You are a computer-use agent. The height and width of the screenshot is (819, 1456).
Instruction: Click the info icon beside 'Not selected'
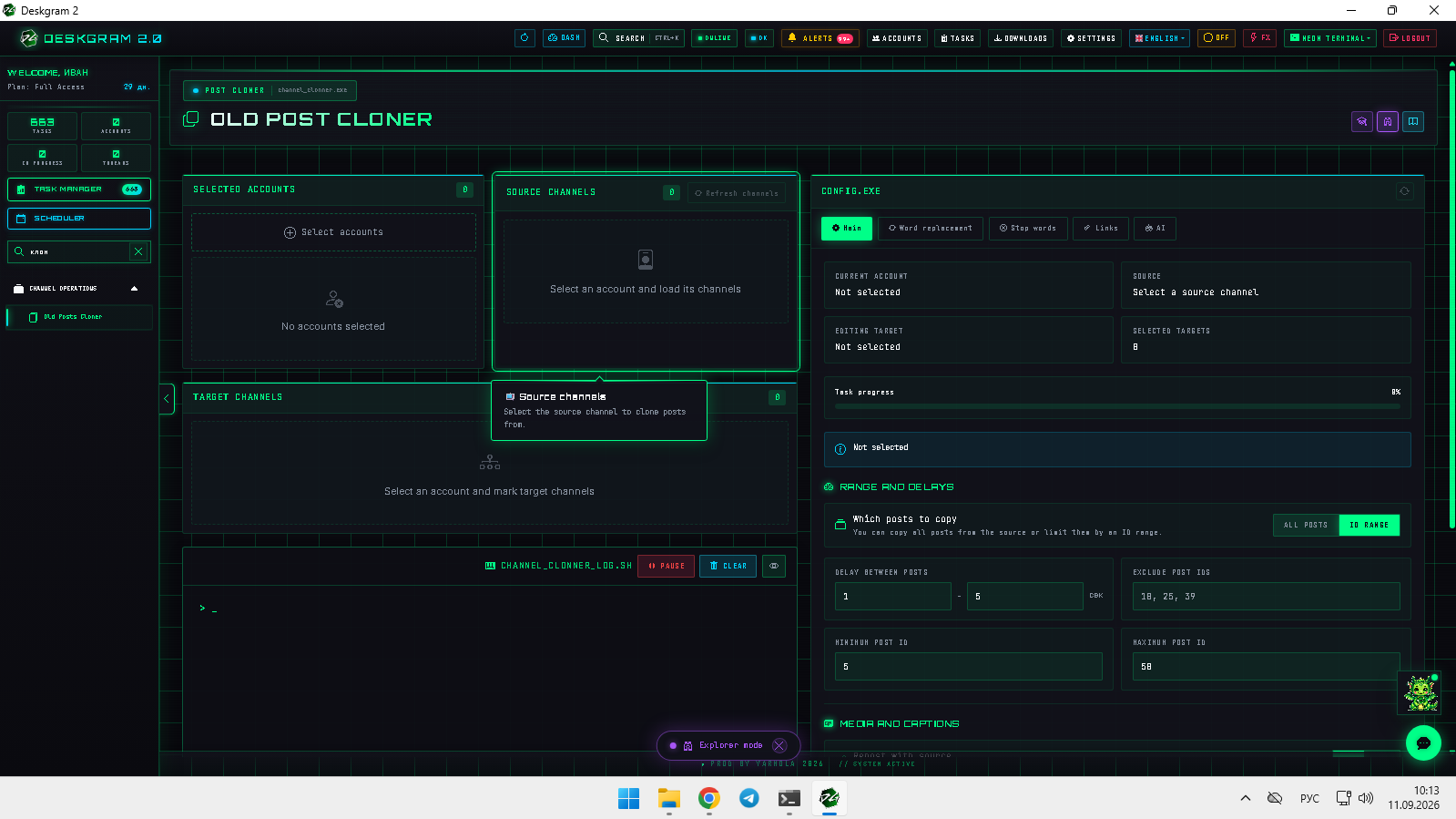[840, 449]
